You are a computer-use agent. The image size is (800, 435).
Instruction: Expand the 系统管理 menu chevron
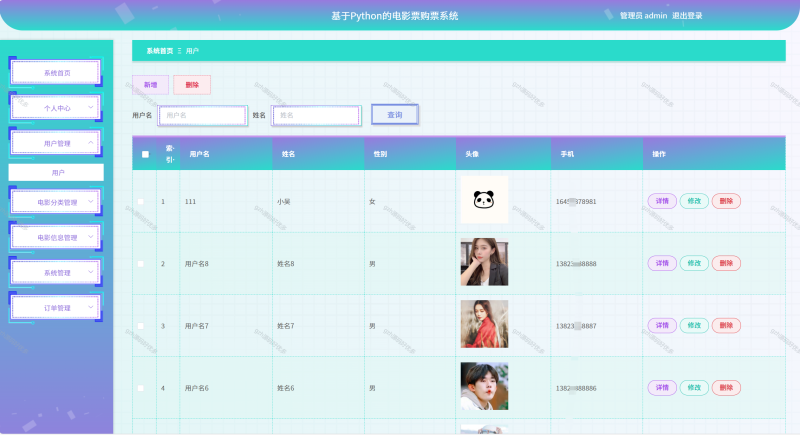pos(91,272)
